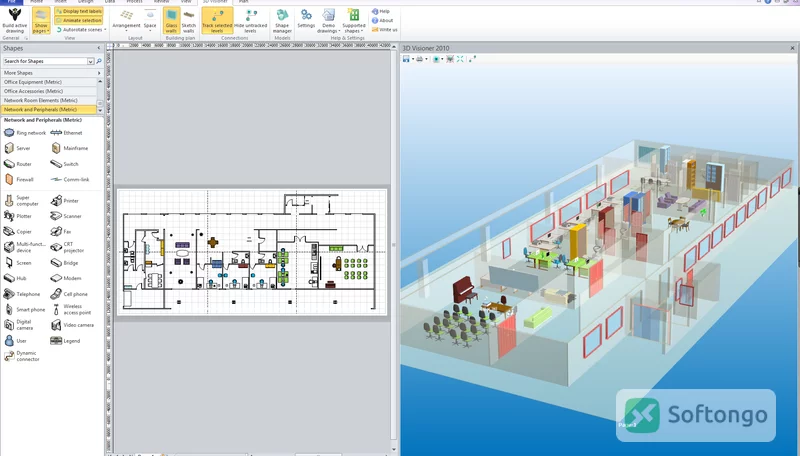This screenshot has height=456, width=800.
Task: Toggle Hide untracked levels
Action: click(x=250, y=21)
